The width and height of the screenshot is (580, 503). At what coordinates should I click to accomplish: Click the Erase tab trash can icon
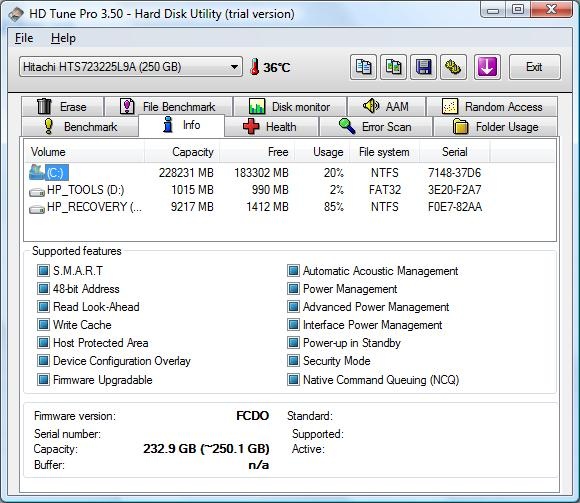[44, 106]
